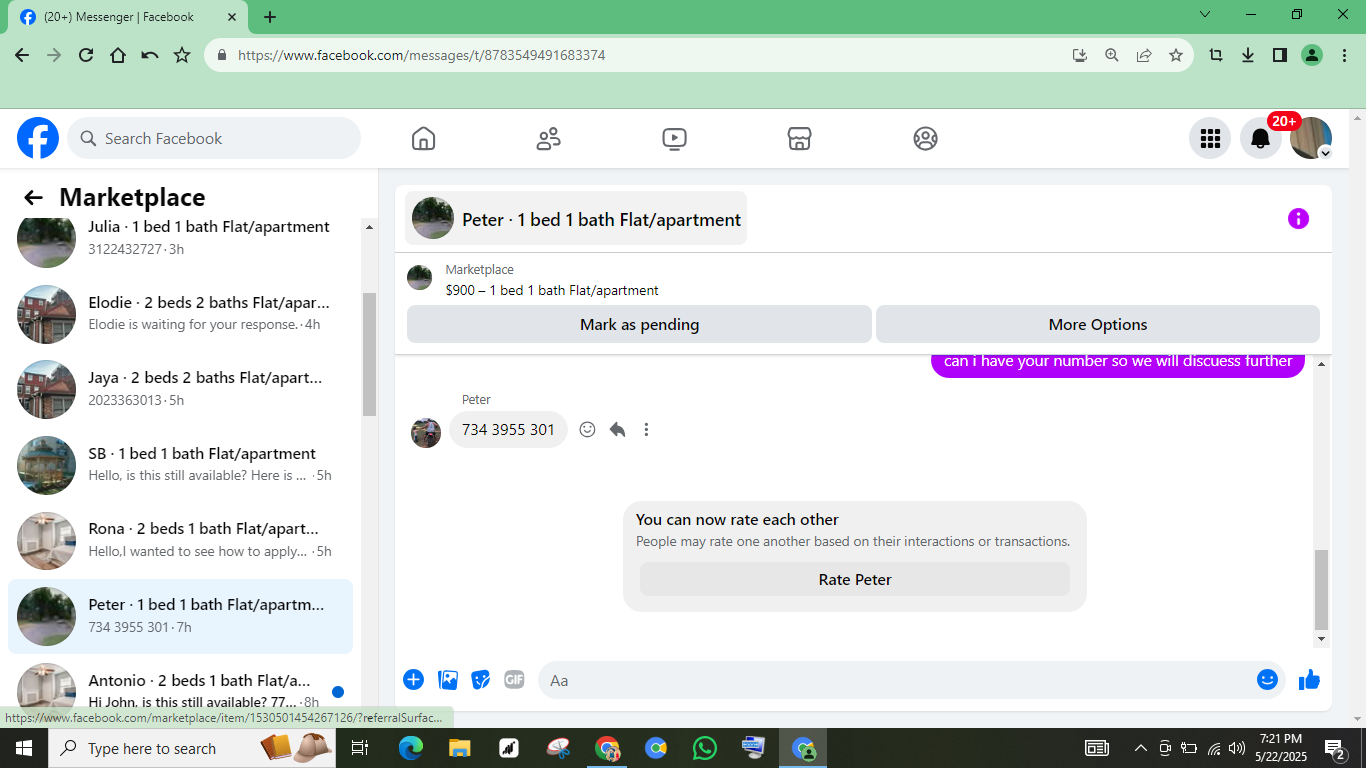Image resolution: width=1366 pixels, height=768 pixels.
Task: Click the "734 3955 301" message bubble
Action: pos(508,429)
